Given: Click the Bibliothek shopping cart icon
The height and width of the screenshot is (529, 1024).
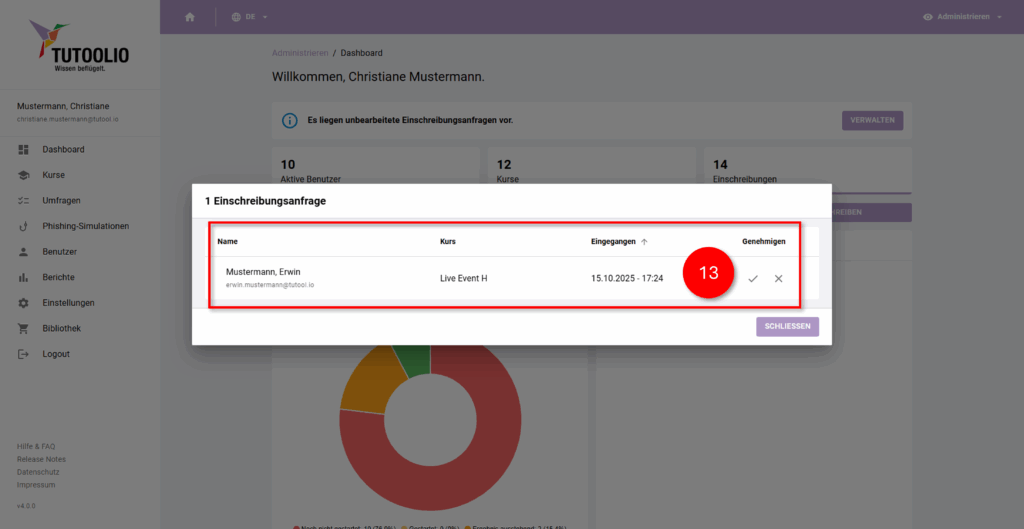Looking at the screenshot, I should tap(23, 329).
